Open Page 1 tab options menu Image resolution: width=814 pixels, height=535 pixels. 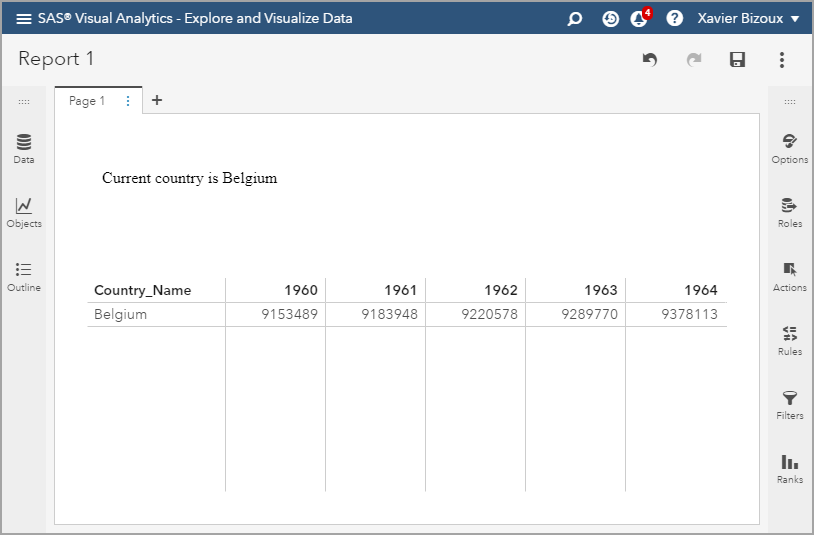click(128, 101)
